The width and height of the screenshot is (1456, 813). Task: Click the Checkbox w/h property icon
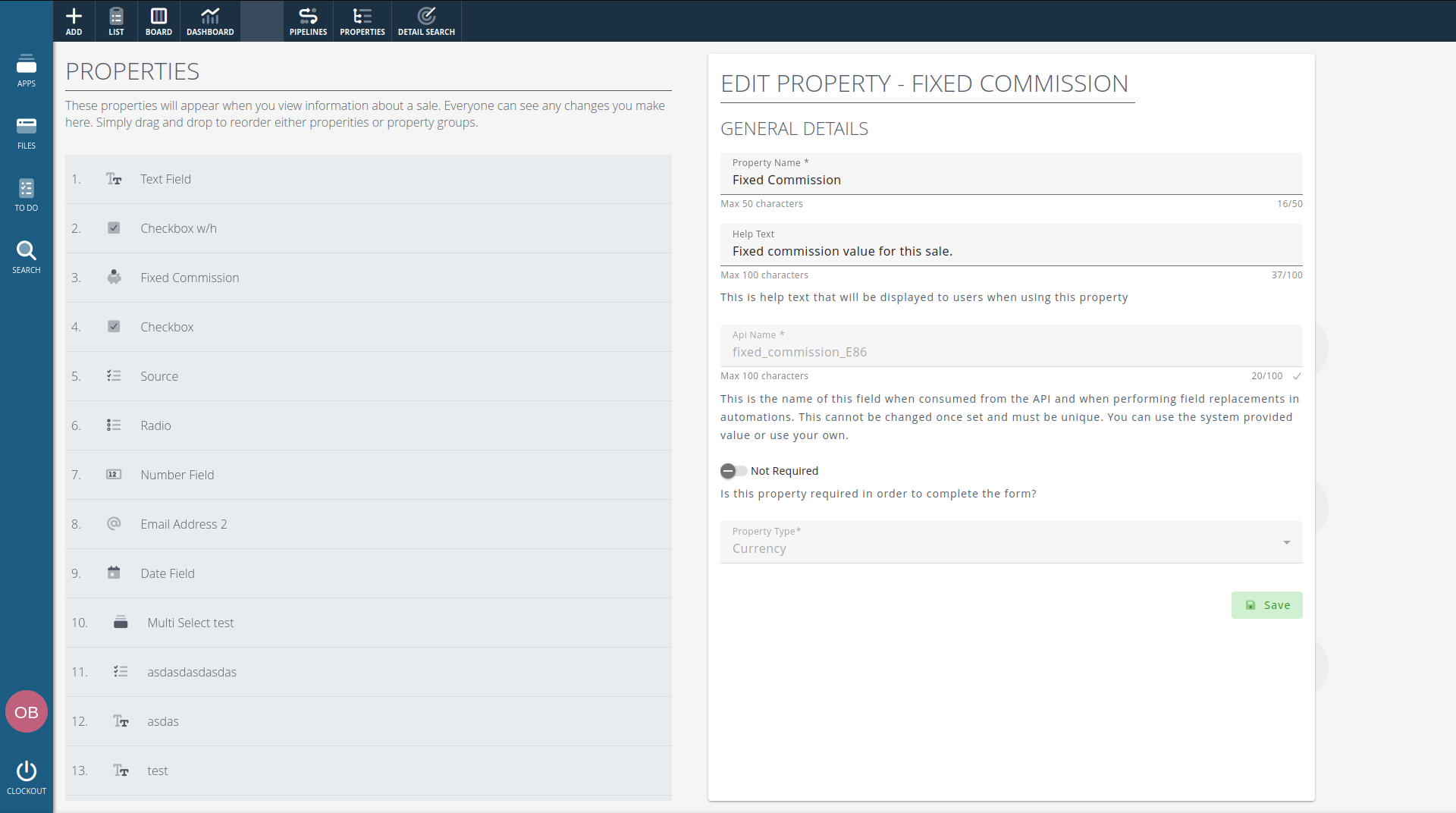point(114,228)
